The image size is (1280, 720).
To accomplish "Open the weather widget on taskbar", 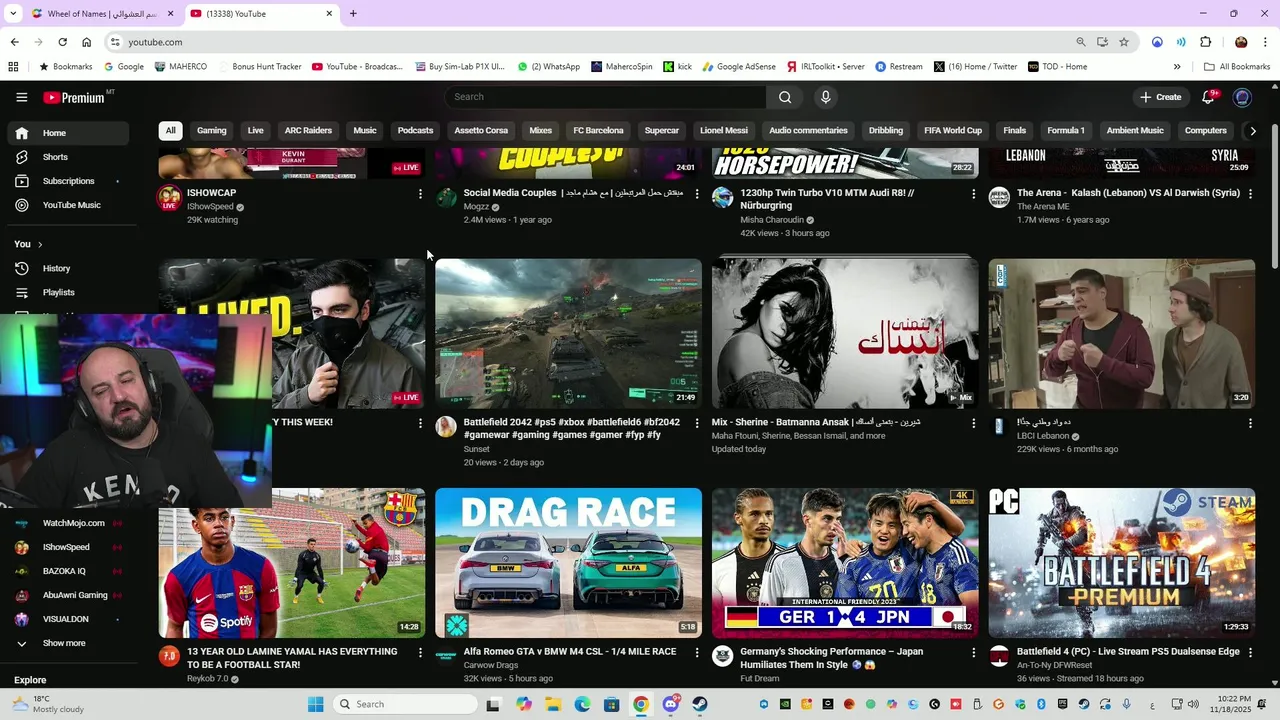I will point(48,704).
